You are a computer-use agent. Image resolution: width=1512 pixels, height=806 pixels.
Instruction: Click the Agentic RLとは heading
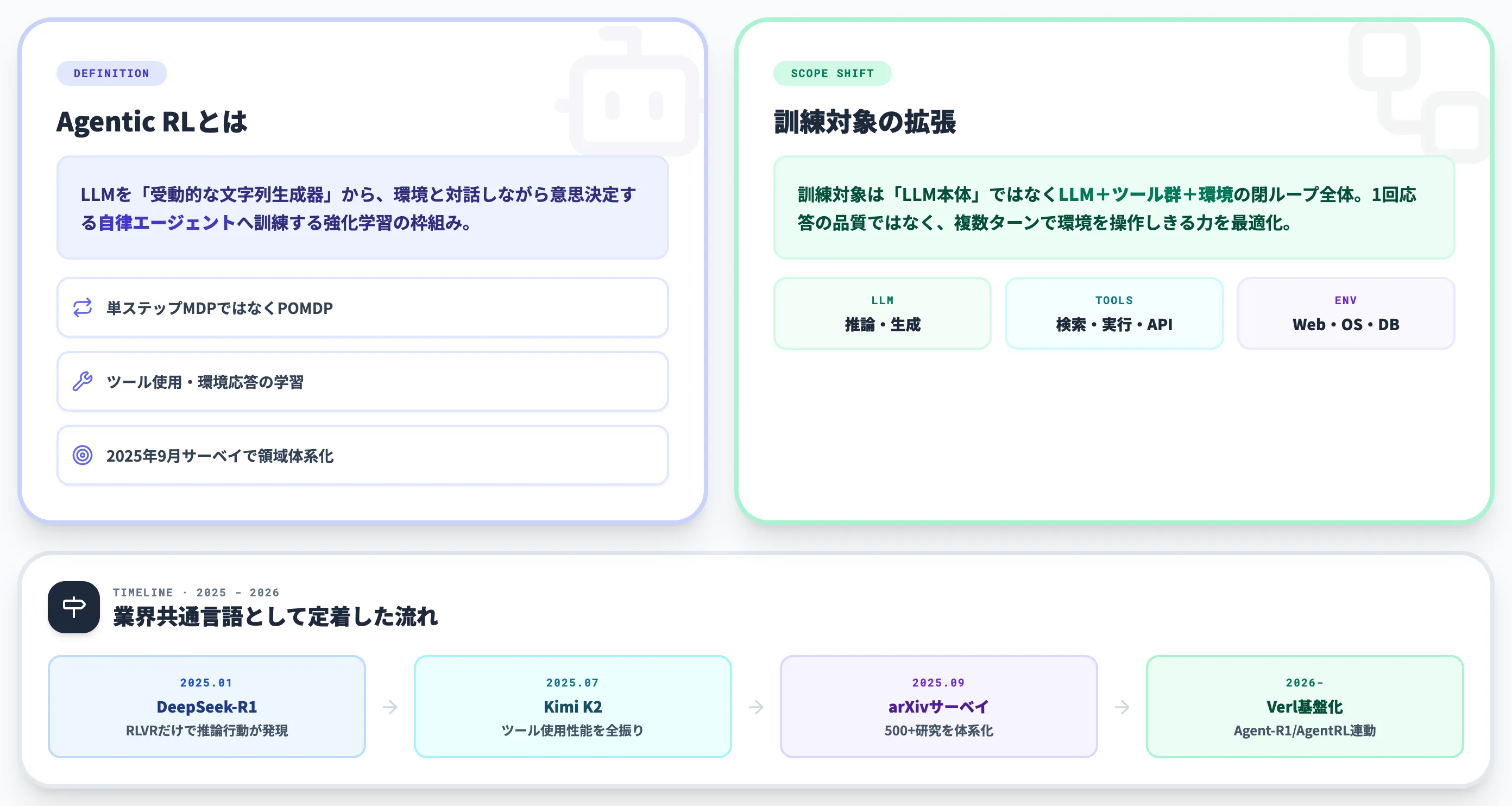(152, 122)
